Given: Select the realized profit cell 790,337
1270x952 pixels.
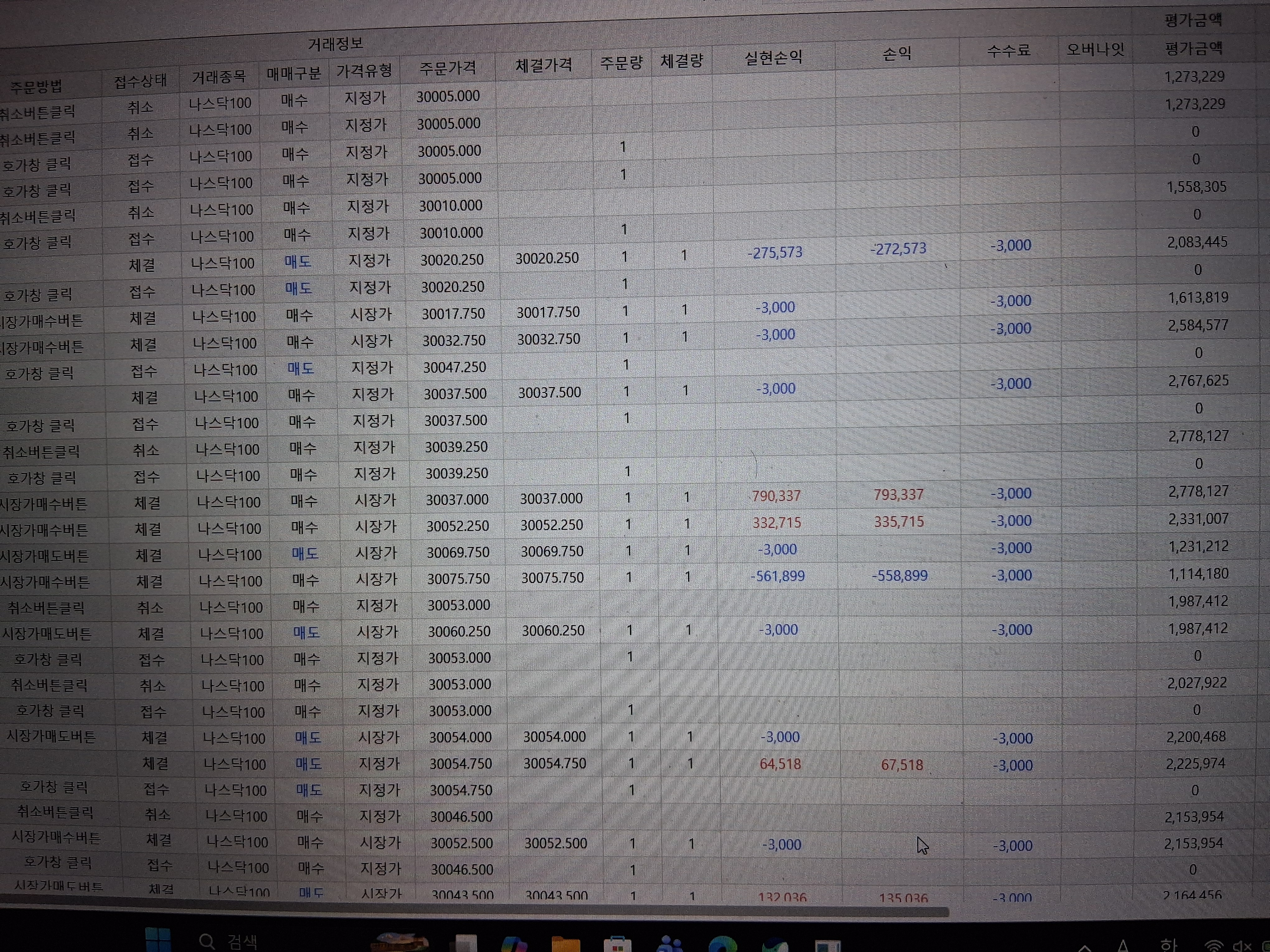Looking at the screenshot, I should click(x=776, y=496).
